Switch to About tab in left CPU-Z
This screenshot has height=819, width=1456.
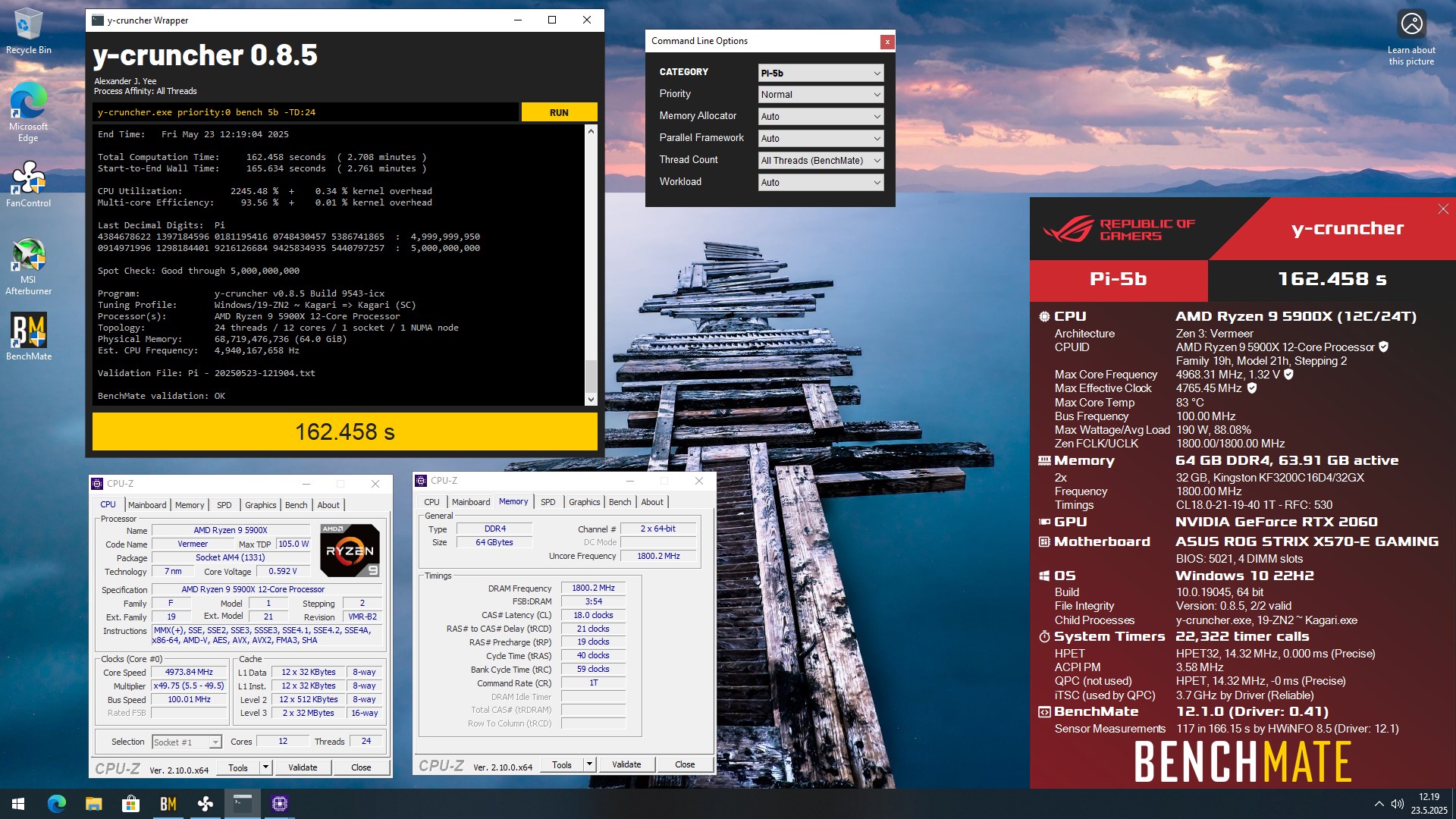[328, 505]
